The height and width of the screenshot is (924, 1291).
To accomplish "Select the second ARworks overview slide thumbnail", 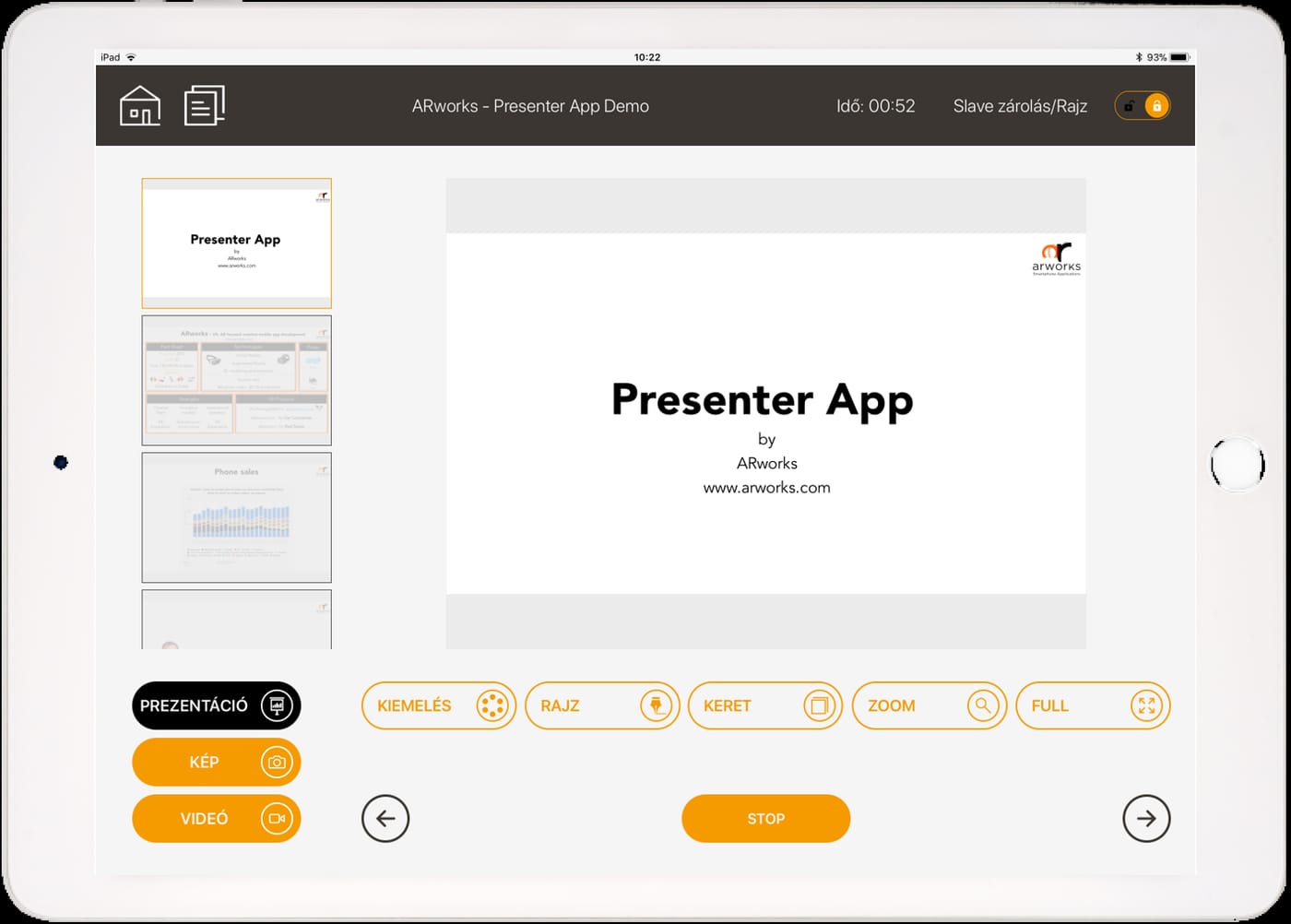I will tap(236, 380).
